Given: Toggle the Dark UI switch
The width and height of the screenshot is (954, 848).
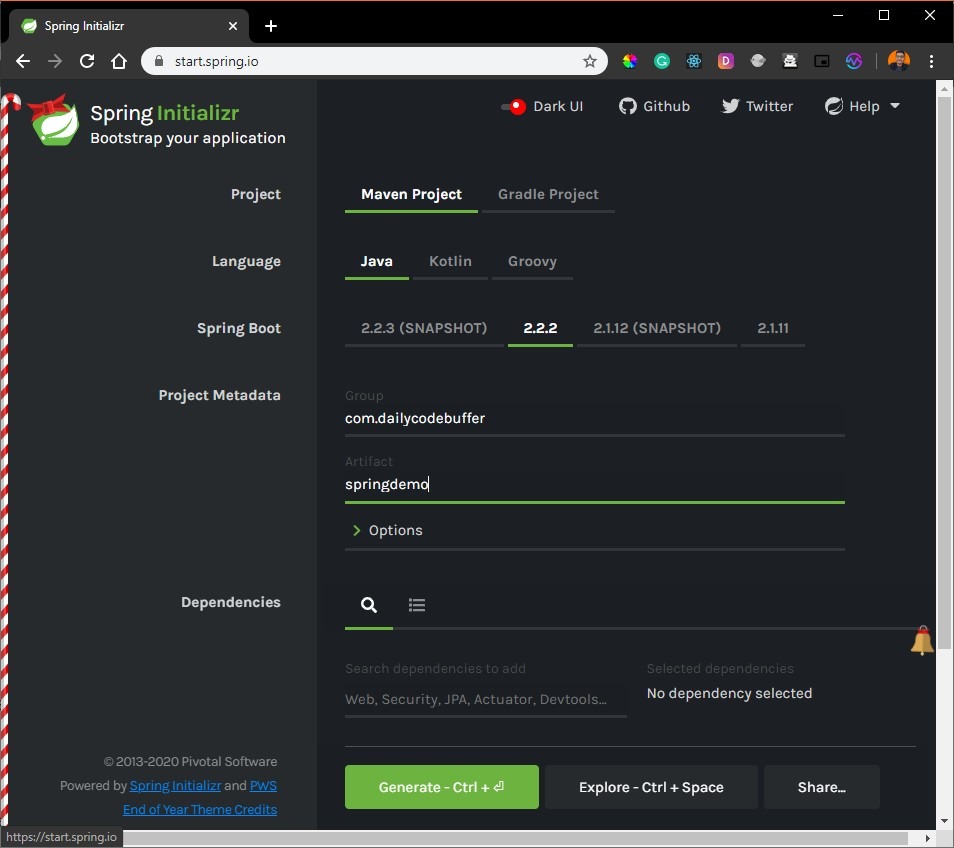Looking at the screenshot, I should coord(514,106).
